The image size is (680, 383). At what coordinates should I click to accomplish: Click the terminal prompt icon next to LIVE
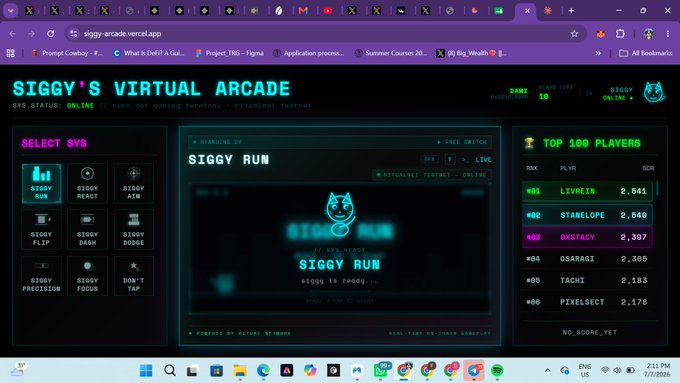click(x=464, y=160)
